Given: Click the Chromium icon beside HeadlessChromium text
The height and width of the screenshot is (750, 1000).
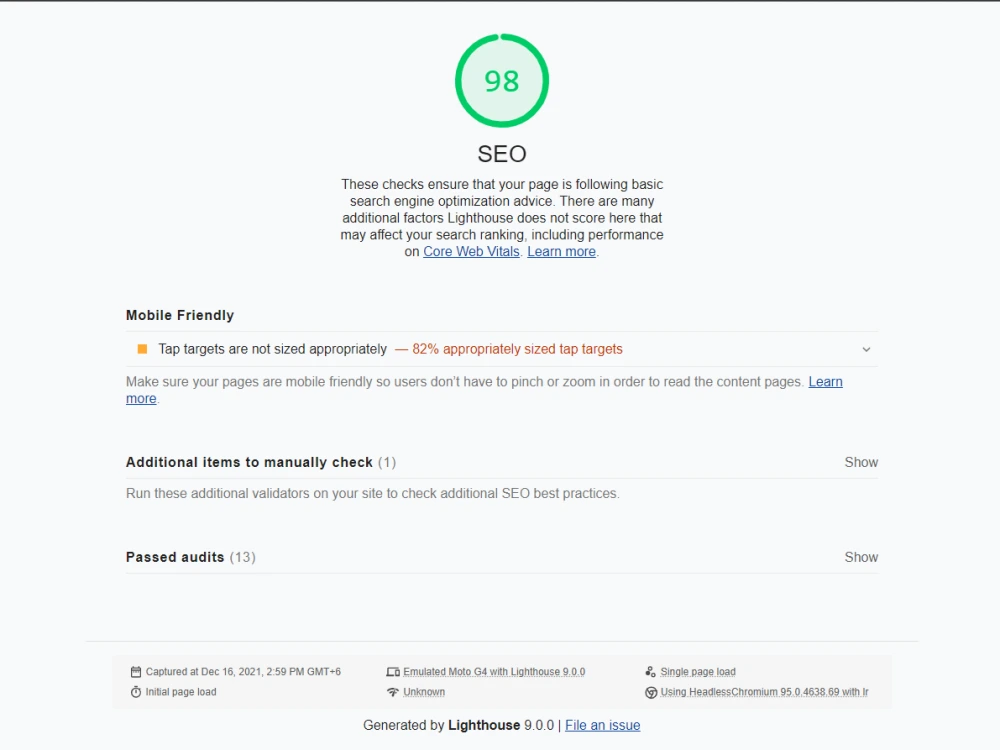Looking at the screenshot, I should tap(651, 693).
